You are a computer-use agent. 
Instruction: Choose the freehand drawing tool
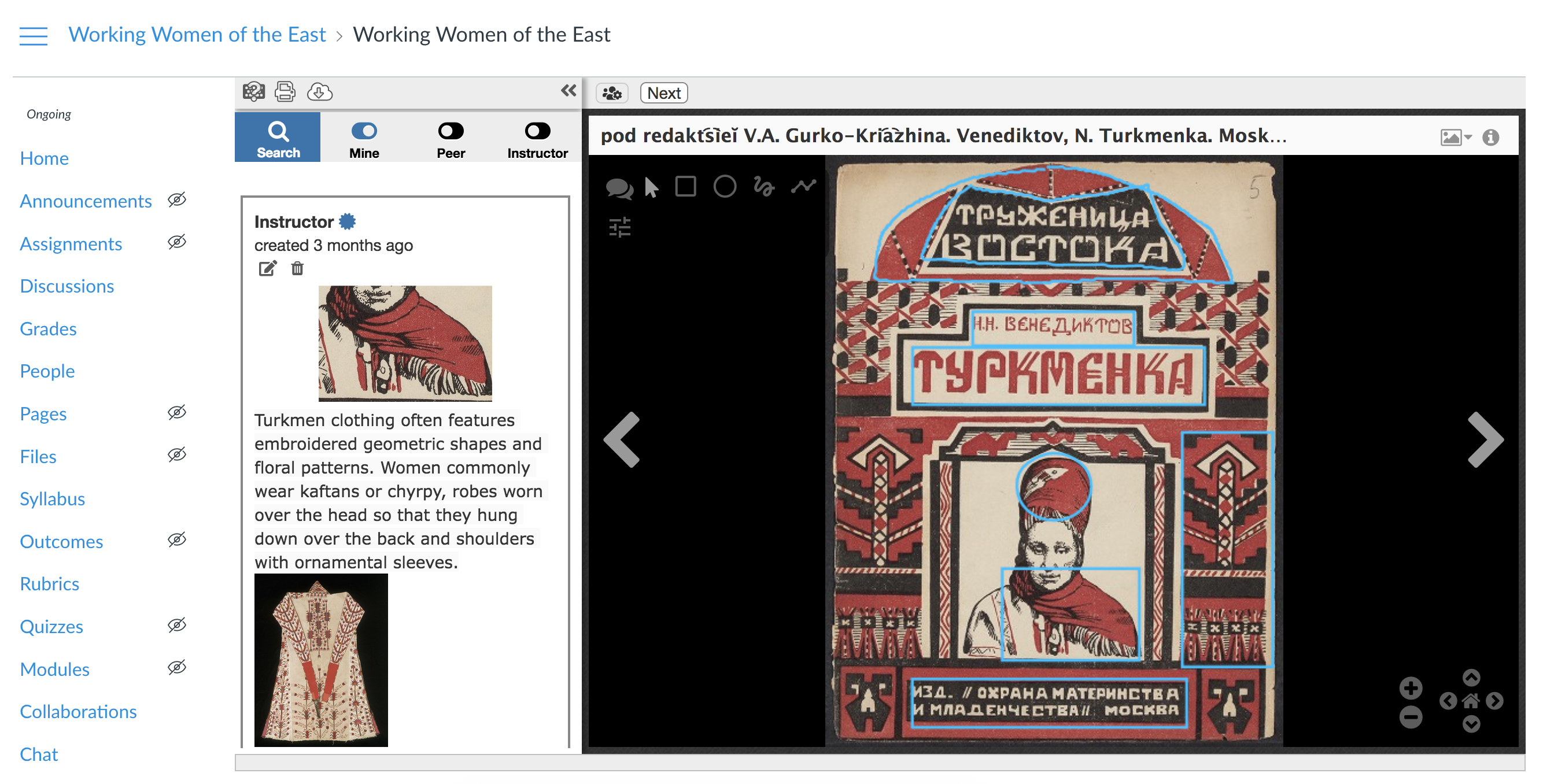point(764,186)
